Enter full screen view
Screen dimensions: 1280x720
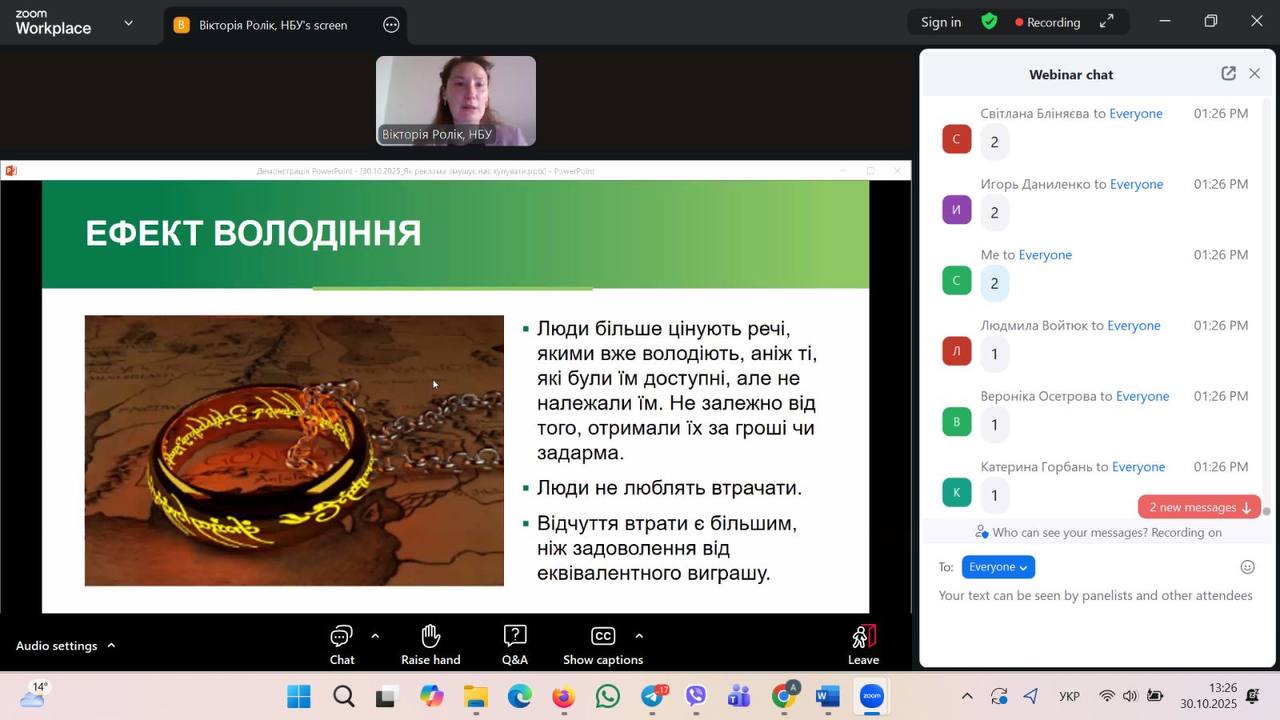[x=1107, y=22]
